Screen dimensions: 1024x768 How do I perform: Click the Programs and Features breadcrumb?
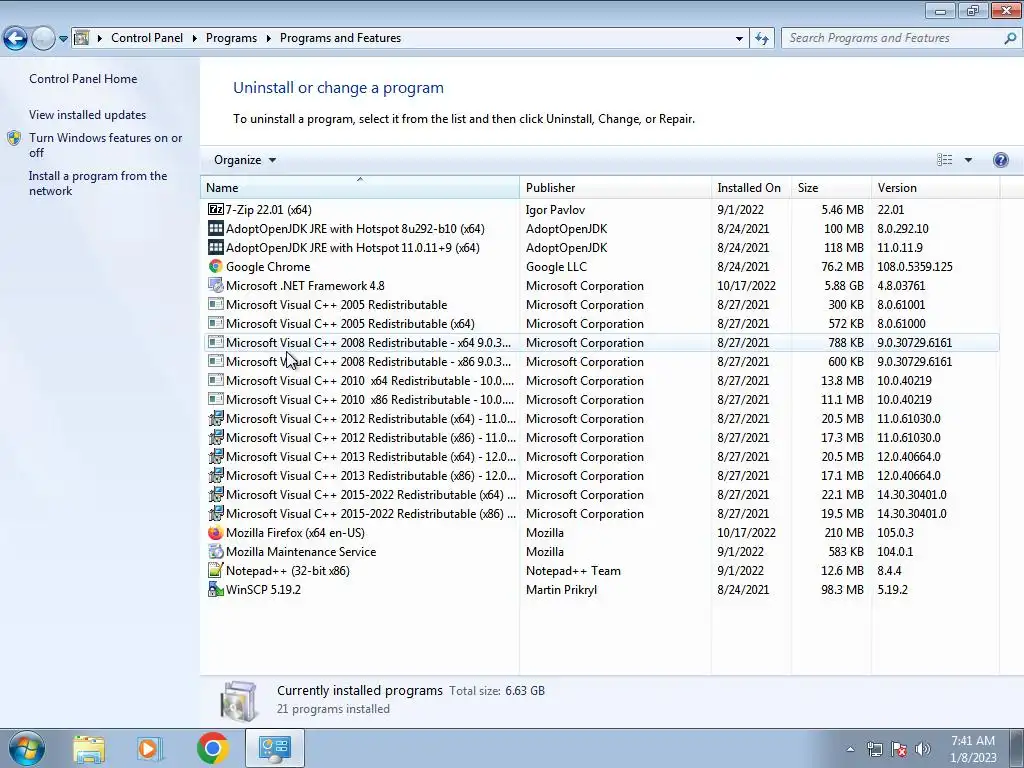point(340,39)
